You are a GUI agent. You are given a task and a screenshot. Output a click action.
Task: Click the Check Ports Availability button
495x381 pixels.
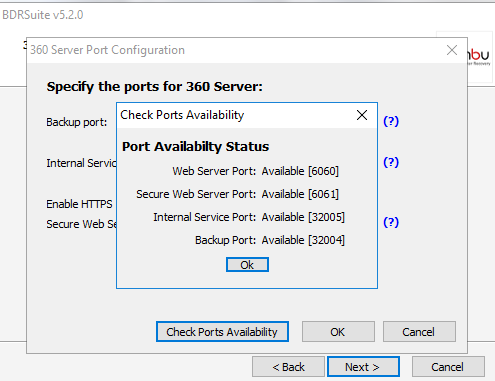tap(222, 332)
